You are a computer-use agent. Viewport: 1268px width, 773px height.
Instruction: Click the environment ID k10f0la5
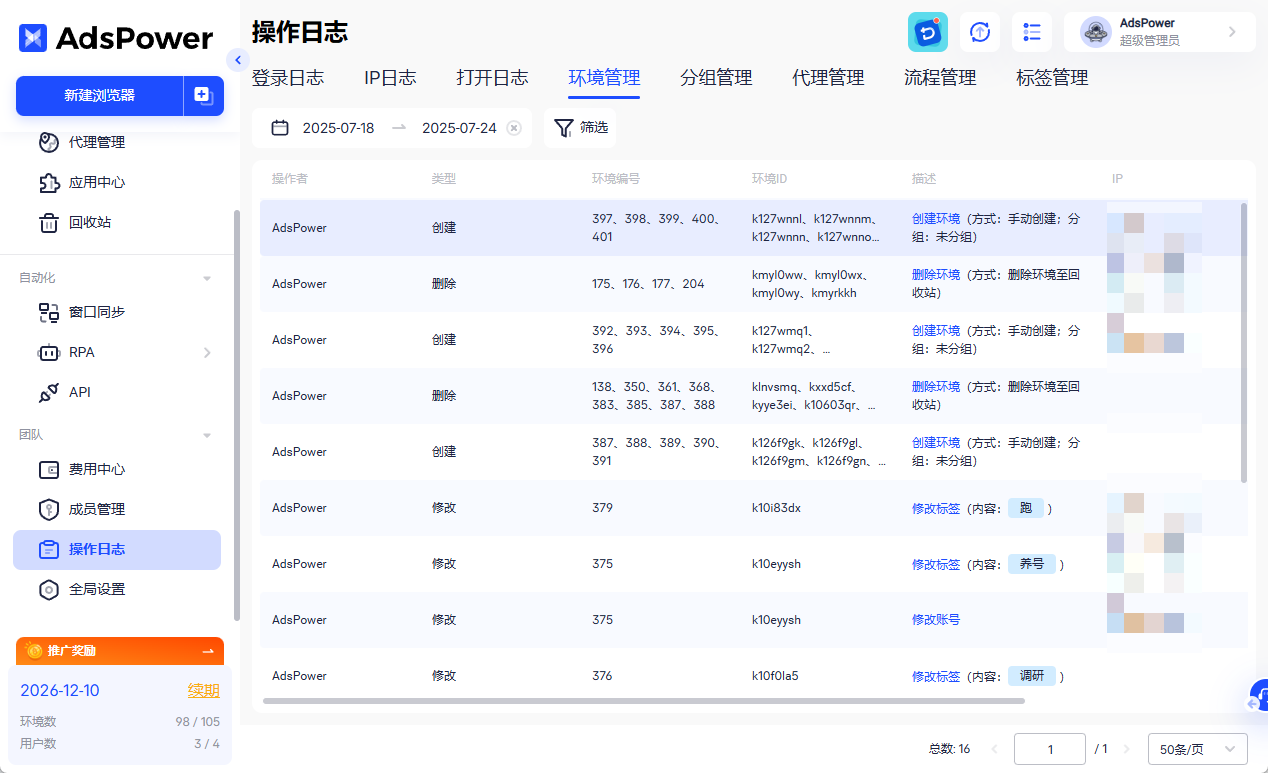[775, 676]
